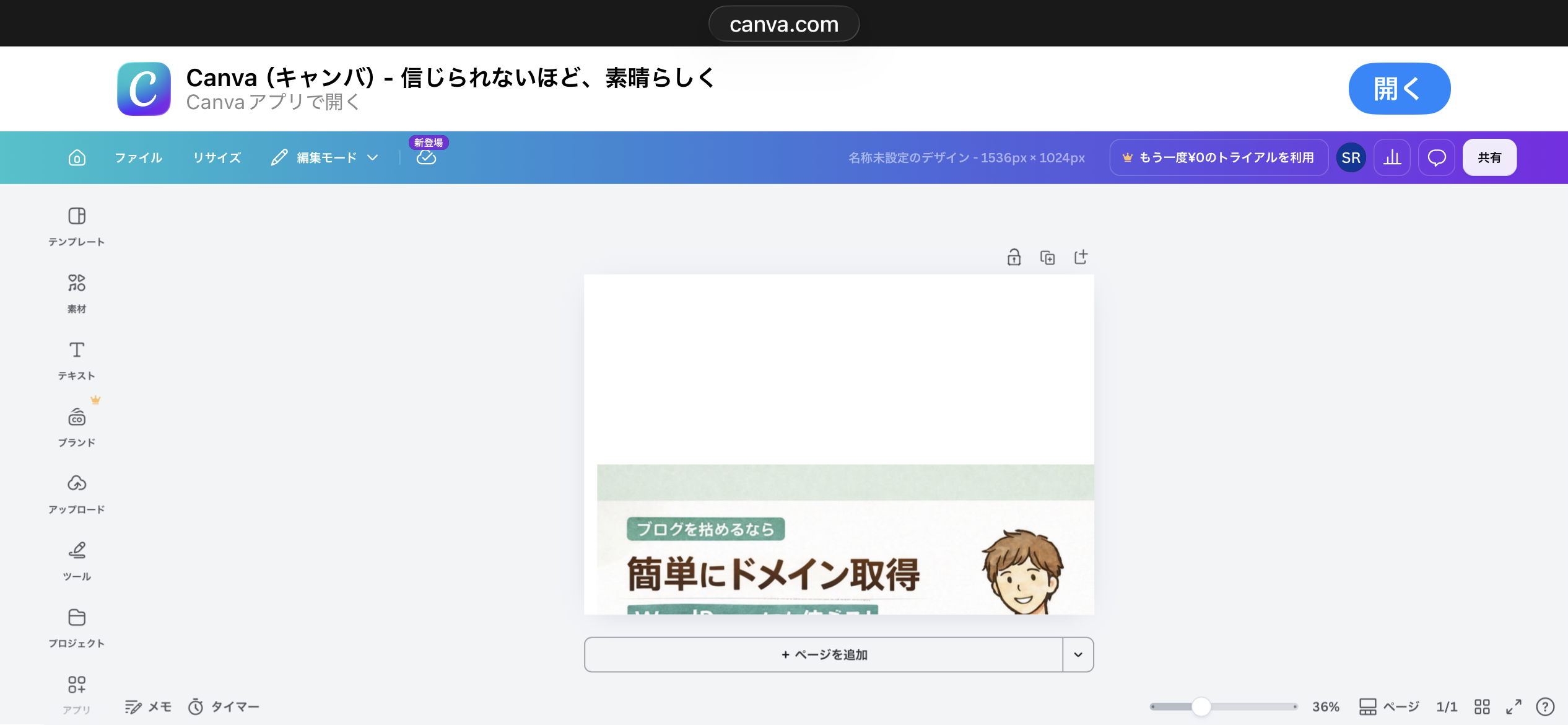The width and height of the screenshot is (1568, 725).
Task: Open the comments speech bubble icon
Action: [1437, 157]
